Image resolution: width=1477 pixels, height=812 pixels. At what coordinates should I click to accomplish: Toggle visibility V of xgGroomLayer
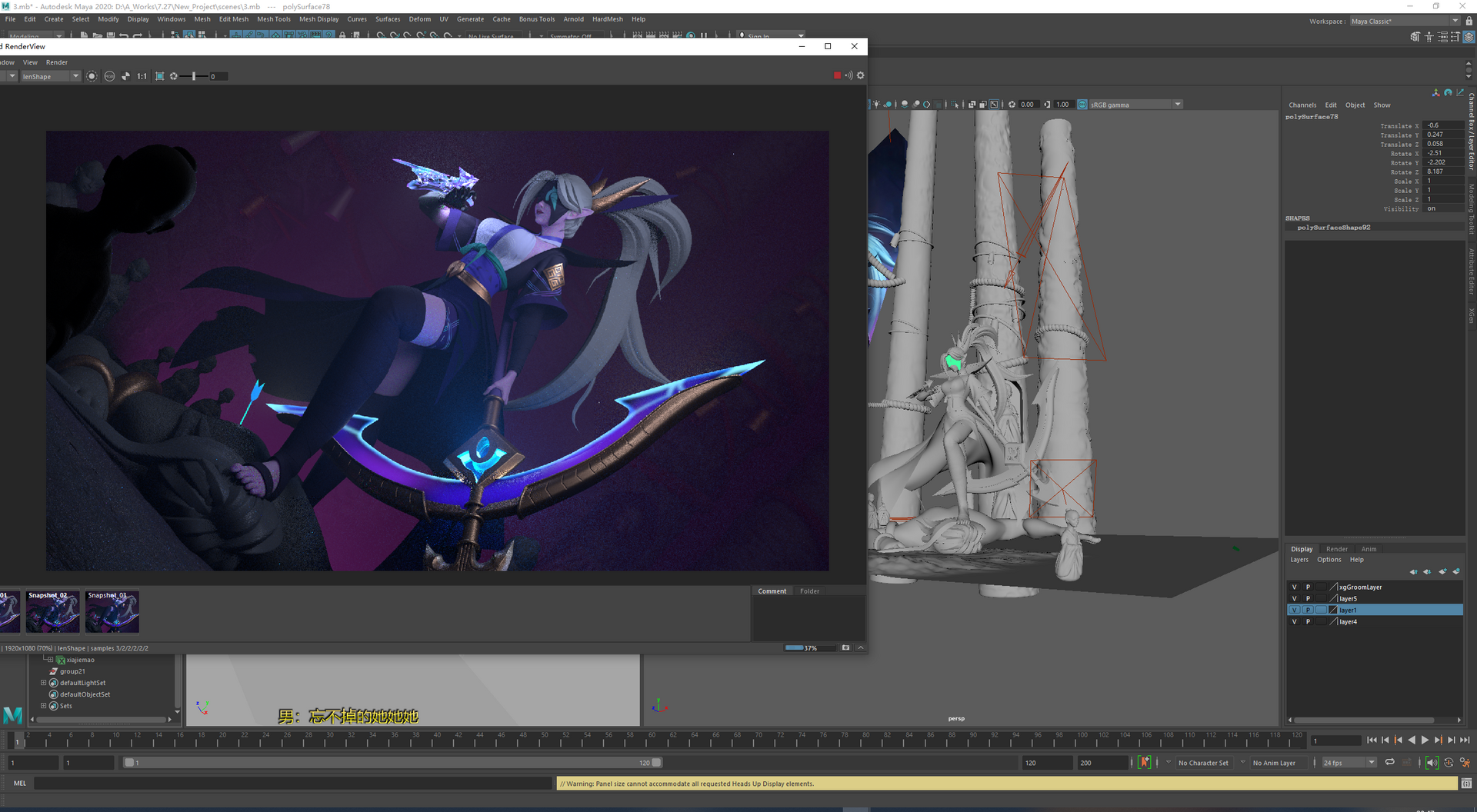pos(1294,587)
